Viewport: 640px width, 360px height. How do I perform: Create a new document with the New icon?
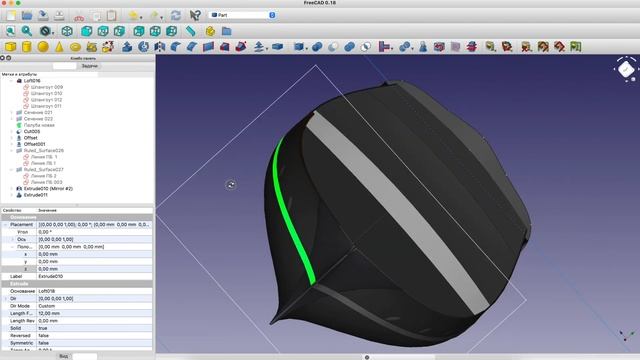pos(11,16)
